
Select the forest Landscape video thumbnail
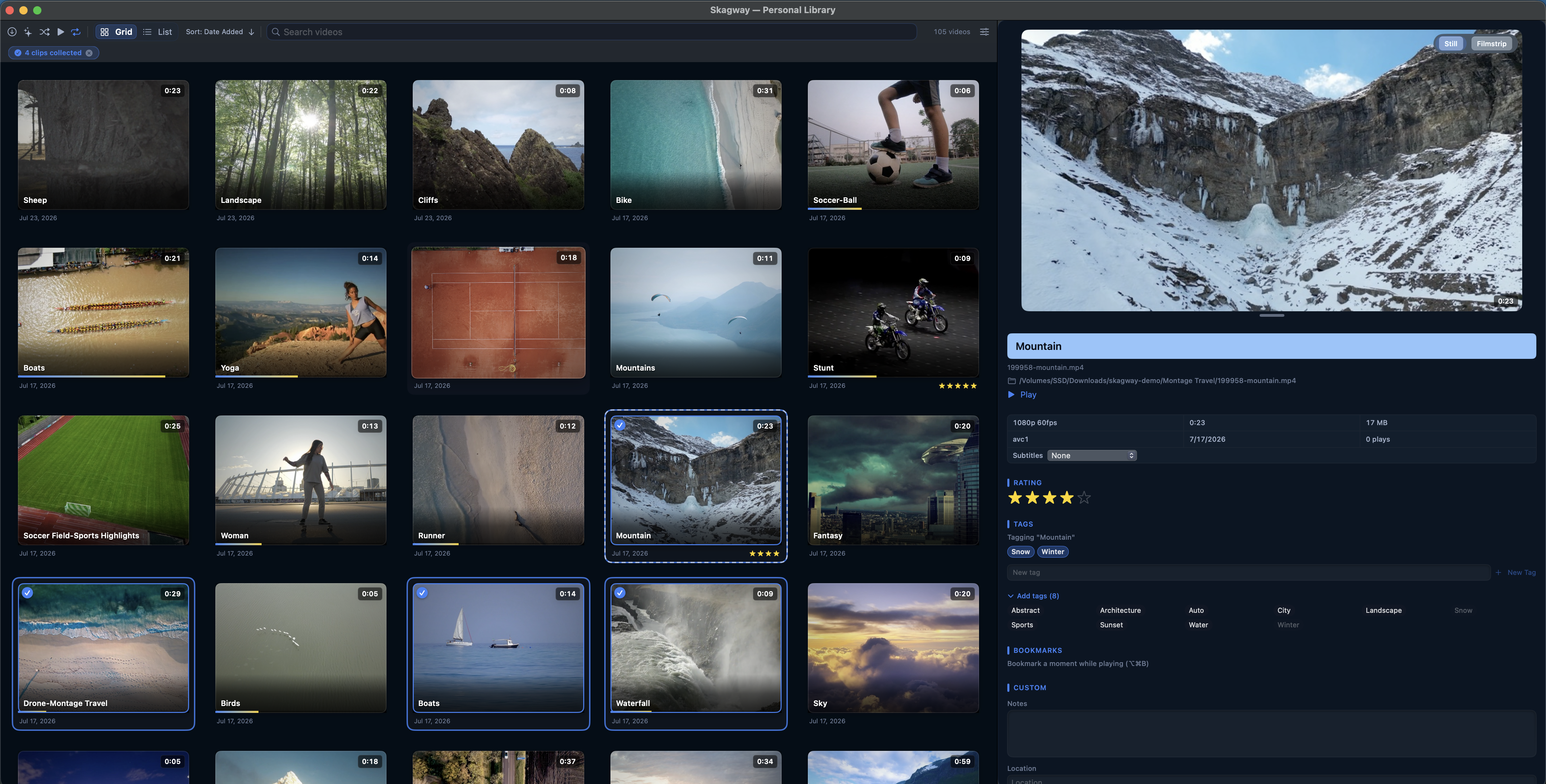coord(301,145)
